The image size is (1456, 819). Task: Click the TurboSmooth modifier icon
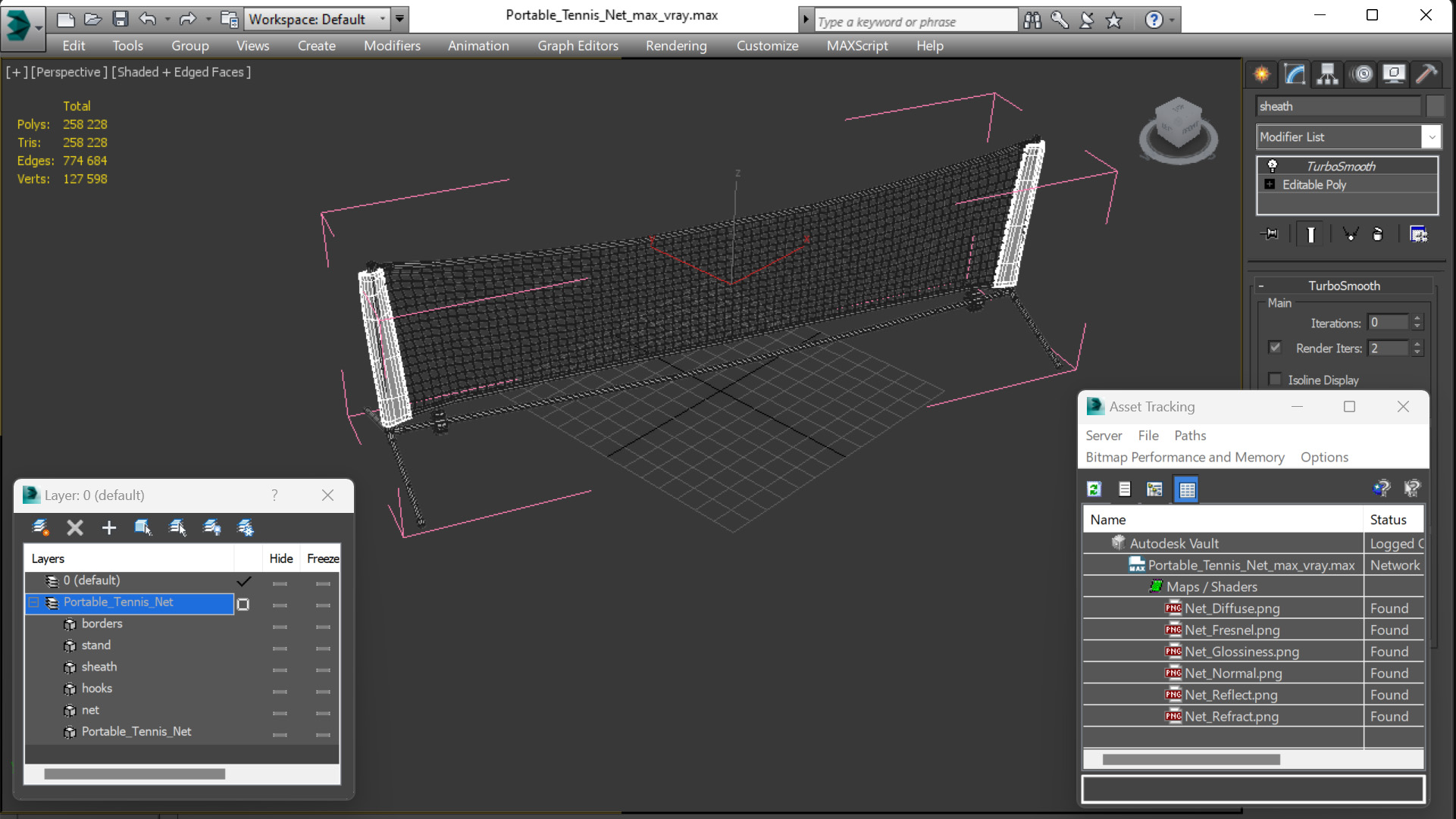coord(1270,165)
